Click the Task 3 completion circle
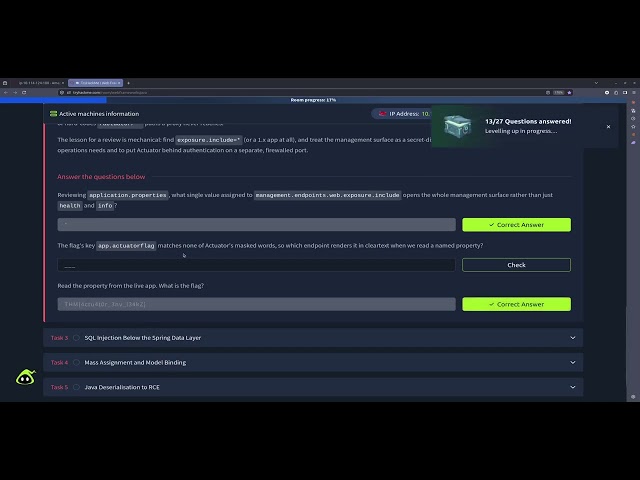The image size is (640, 480). click(76, 338)
